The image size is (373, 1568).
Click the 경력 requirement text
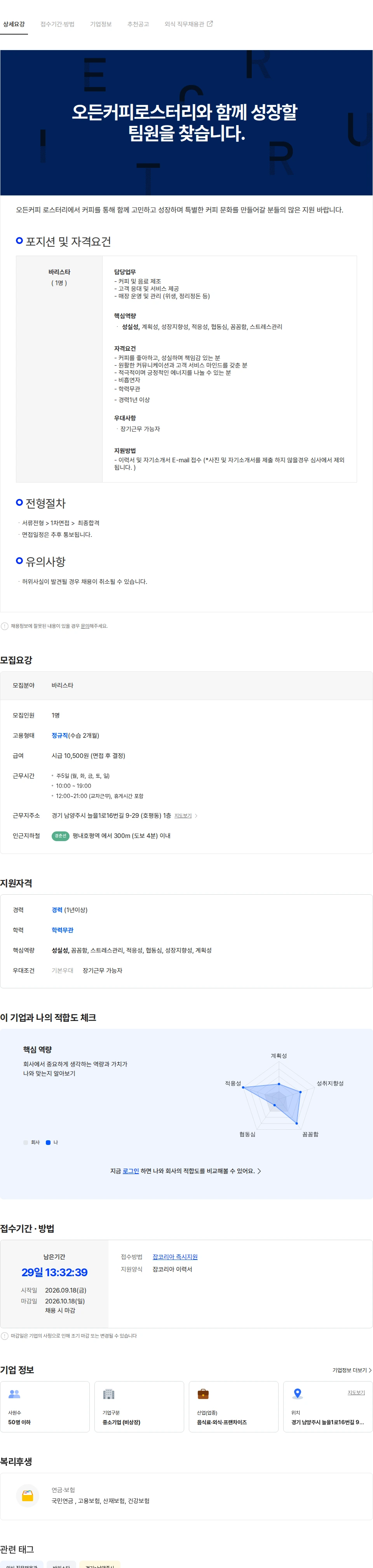57,910
